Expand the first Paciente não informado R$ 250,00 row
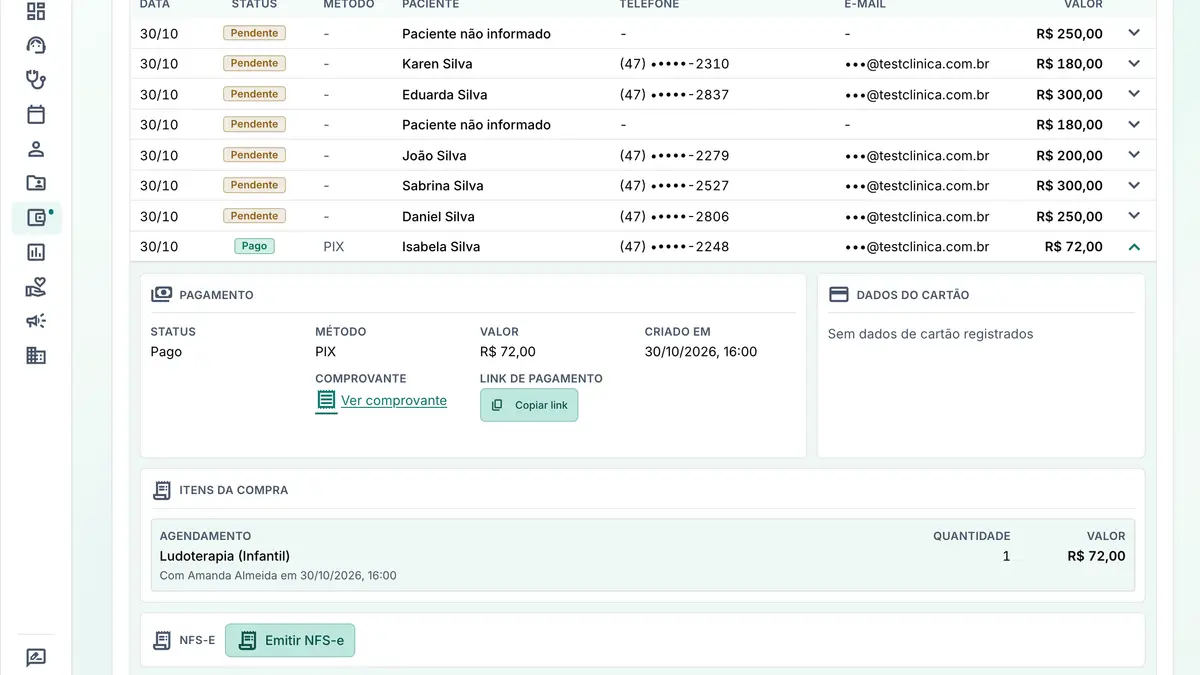The width and height of the screenshot is (1200, 675). pos(1134,33)
